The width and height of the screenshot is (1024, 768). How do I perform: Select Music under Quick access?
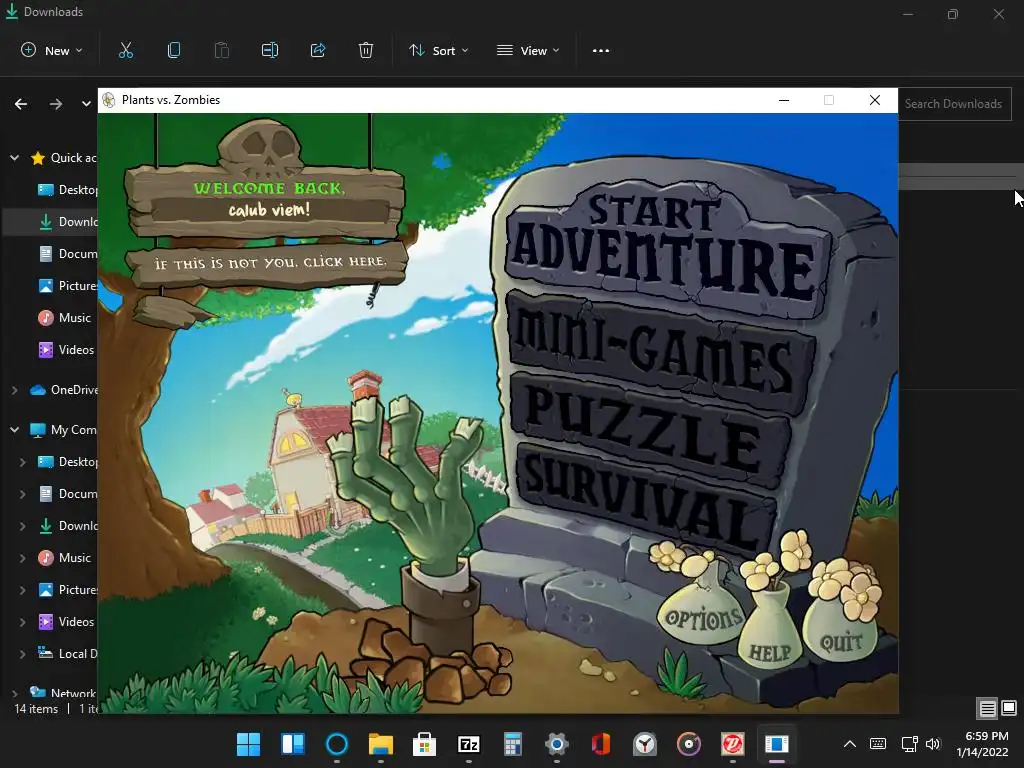coord(65,317)
